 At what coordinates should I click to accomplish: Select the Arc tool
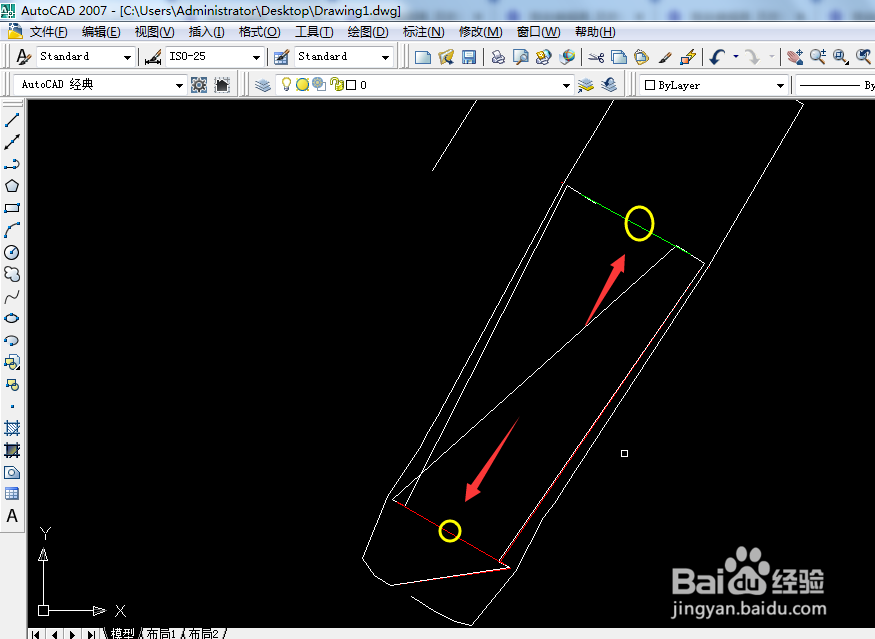(12, 230)
